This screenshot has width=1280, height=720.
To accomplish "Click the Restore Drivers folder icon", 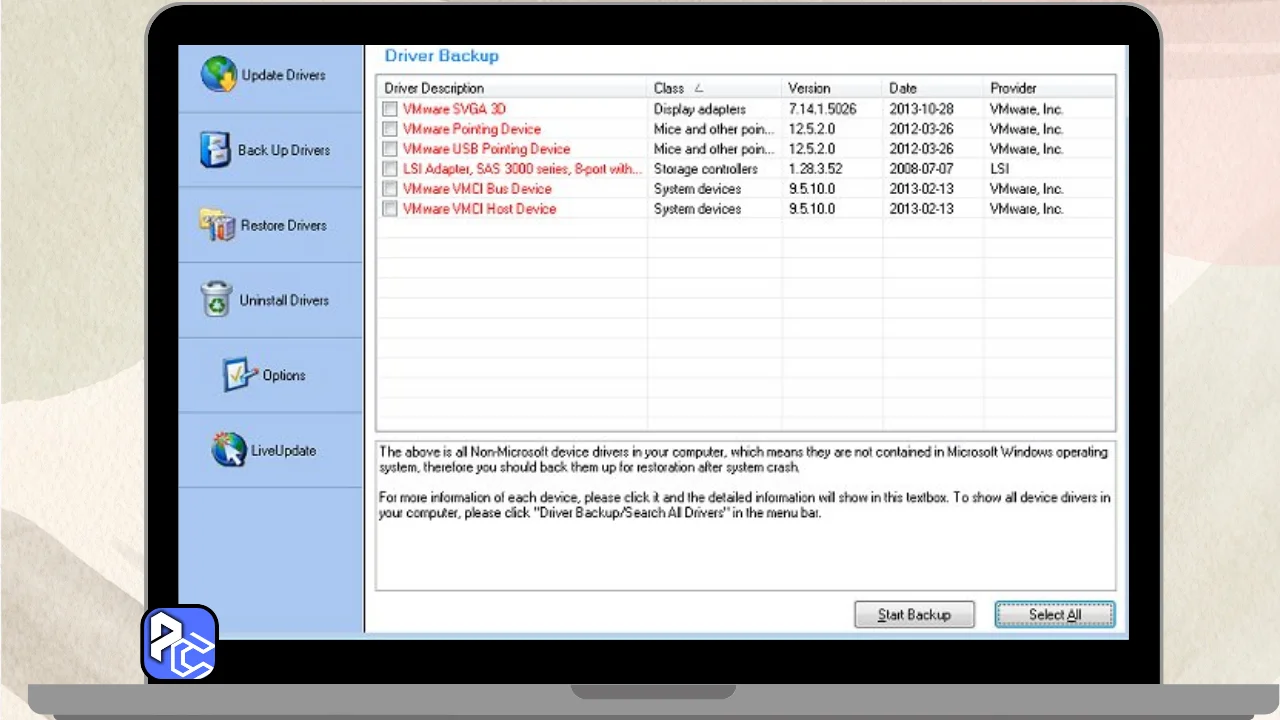I will tap(217, 225).
